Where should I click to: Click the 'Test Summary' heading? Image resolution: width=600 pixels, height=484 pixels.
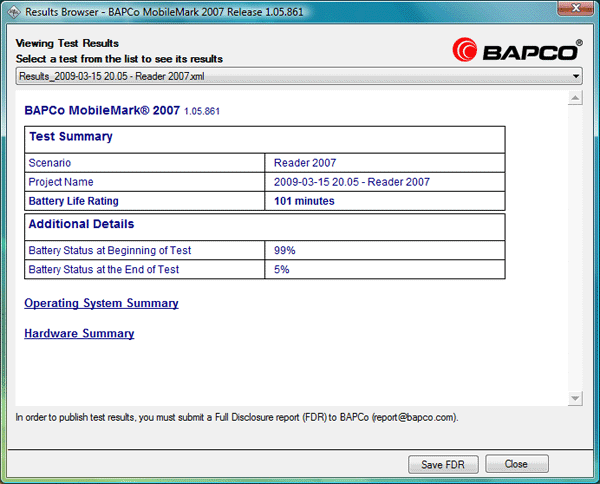click(x=71, y=136)
